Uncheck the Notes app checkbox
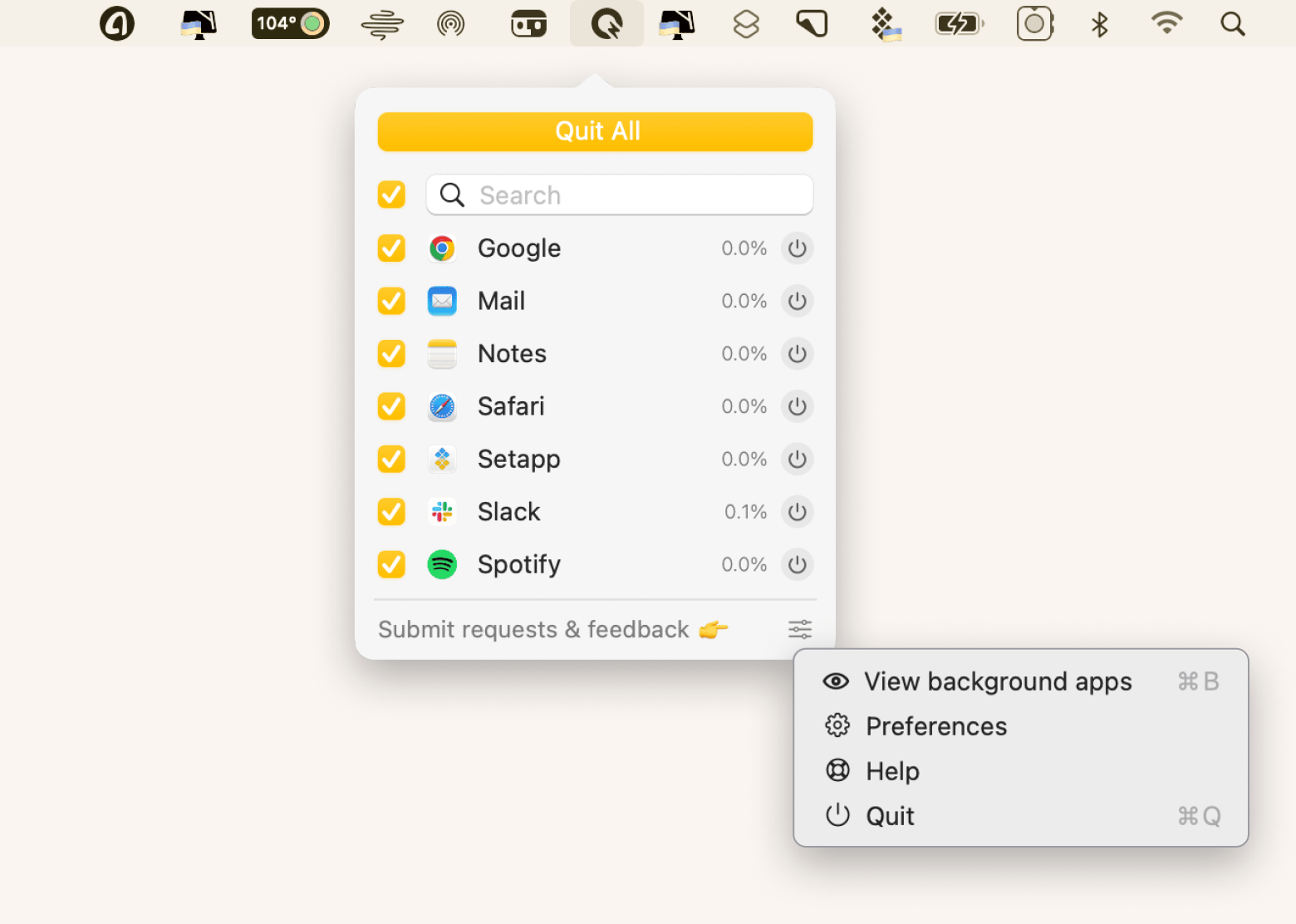 tap(391, 354)
